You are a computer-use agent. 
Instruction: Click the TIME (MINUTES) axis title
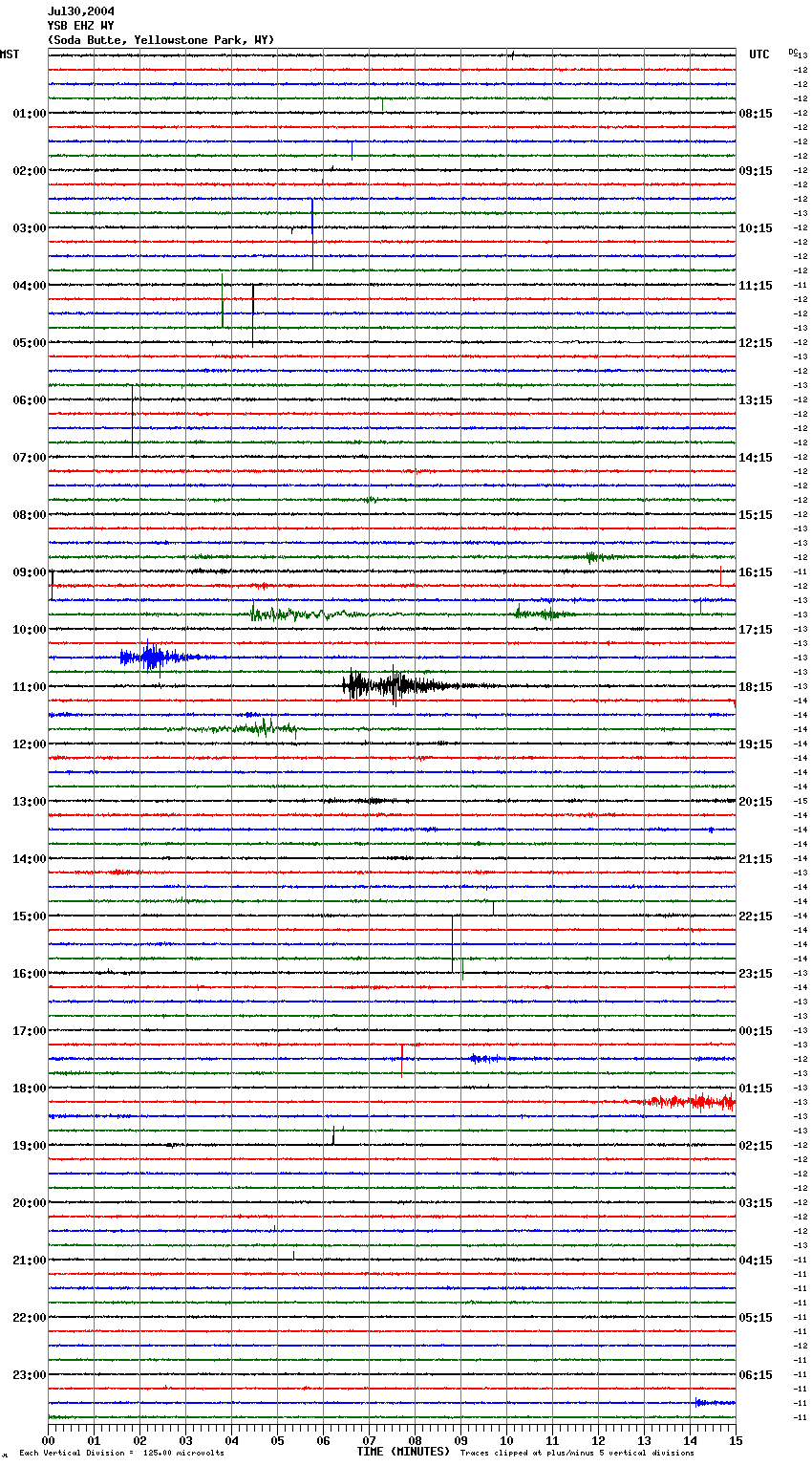coord(403,1452)
